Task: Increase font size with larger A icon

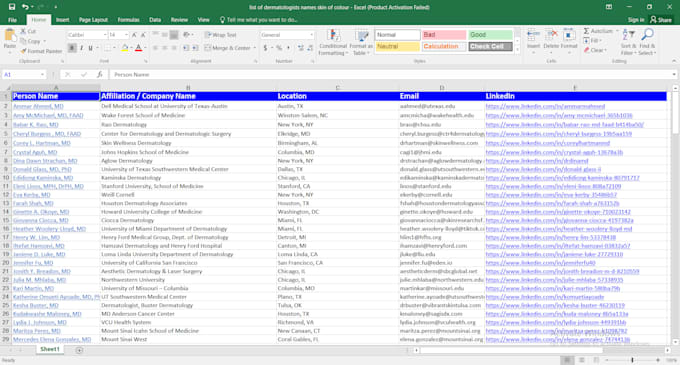Action: point(134,35)
